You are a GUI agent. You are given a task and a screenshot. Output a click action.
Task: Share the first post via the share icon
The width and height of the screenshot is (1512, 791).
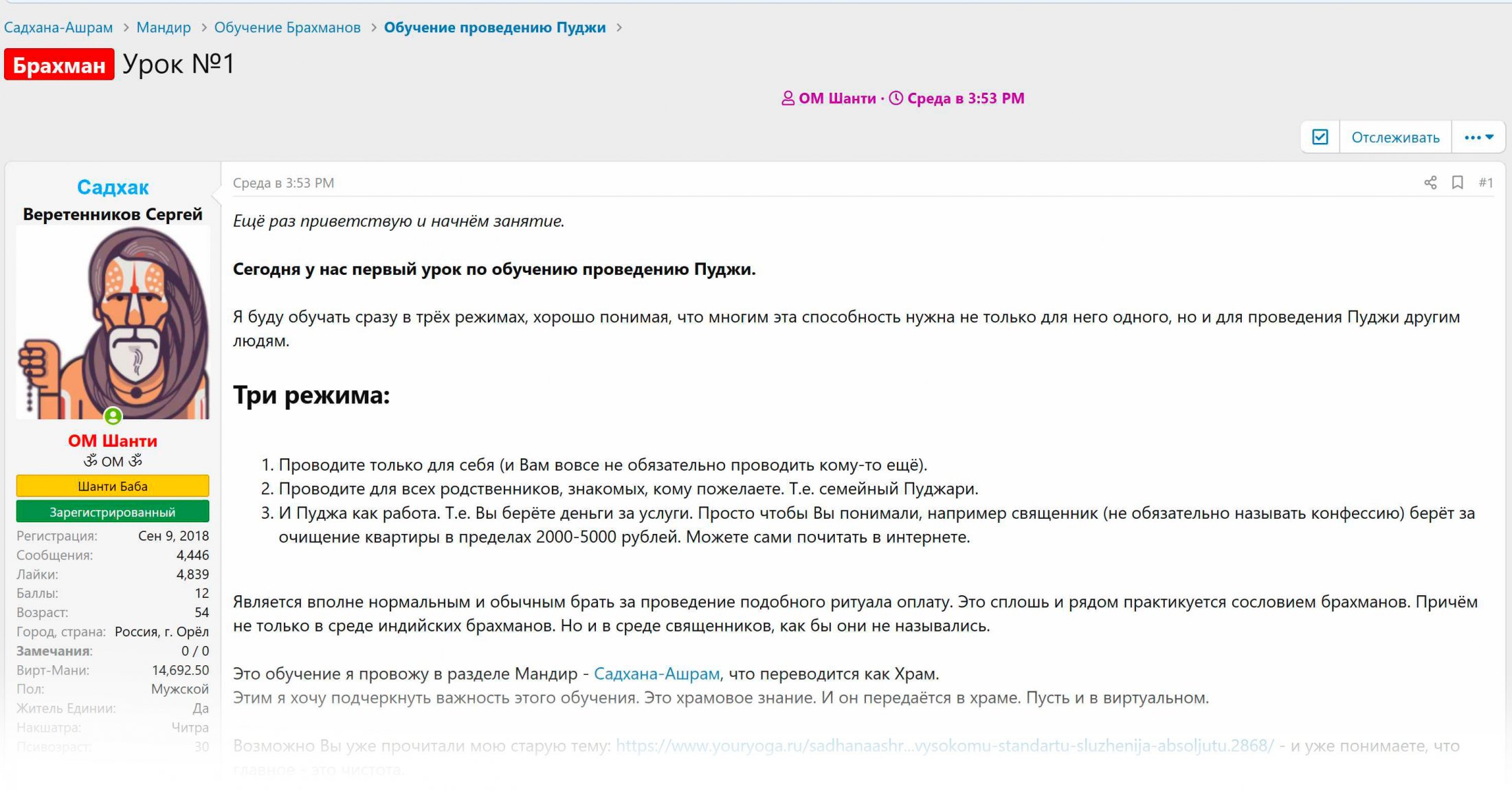coord(1430,182)
